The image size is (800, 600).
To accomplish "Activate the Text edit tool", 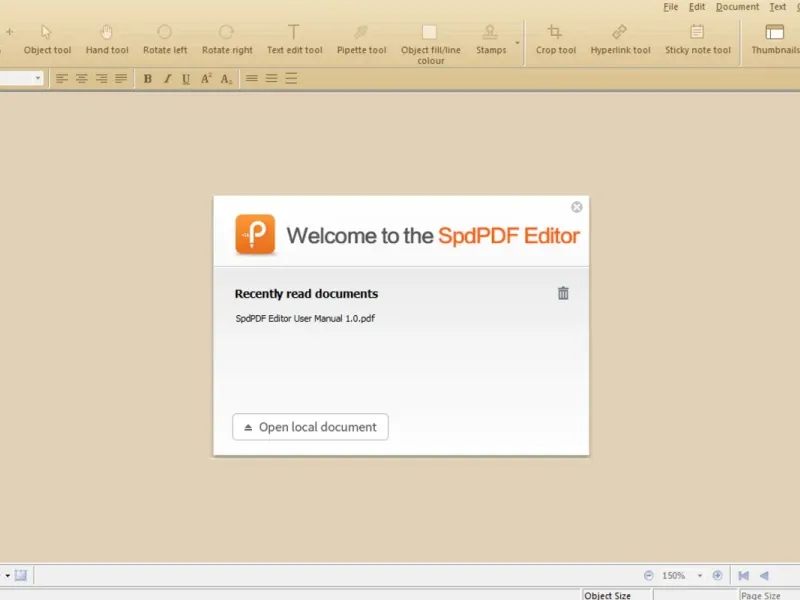I will [294, 39].
